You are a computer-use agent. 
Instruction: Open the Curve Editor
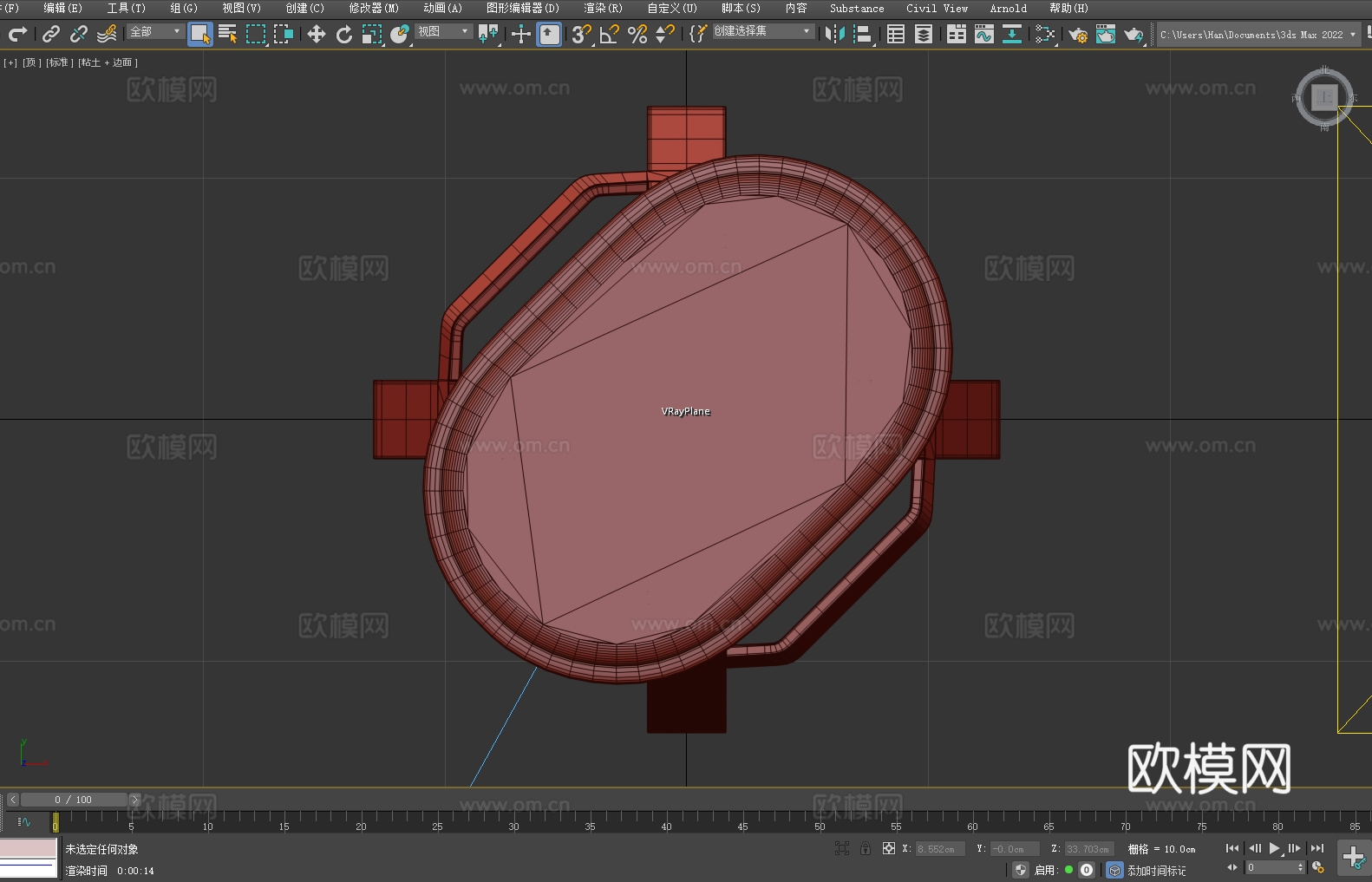[984, 34]
